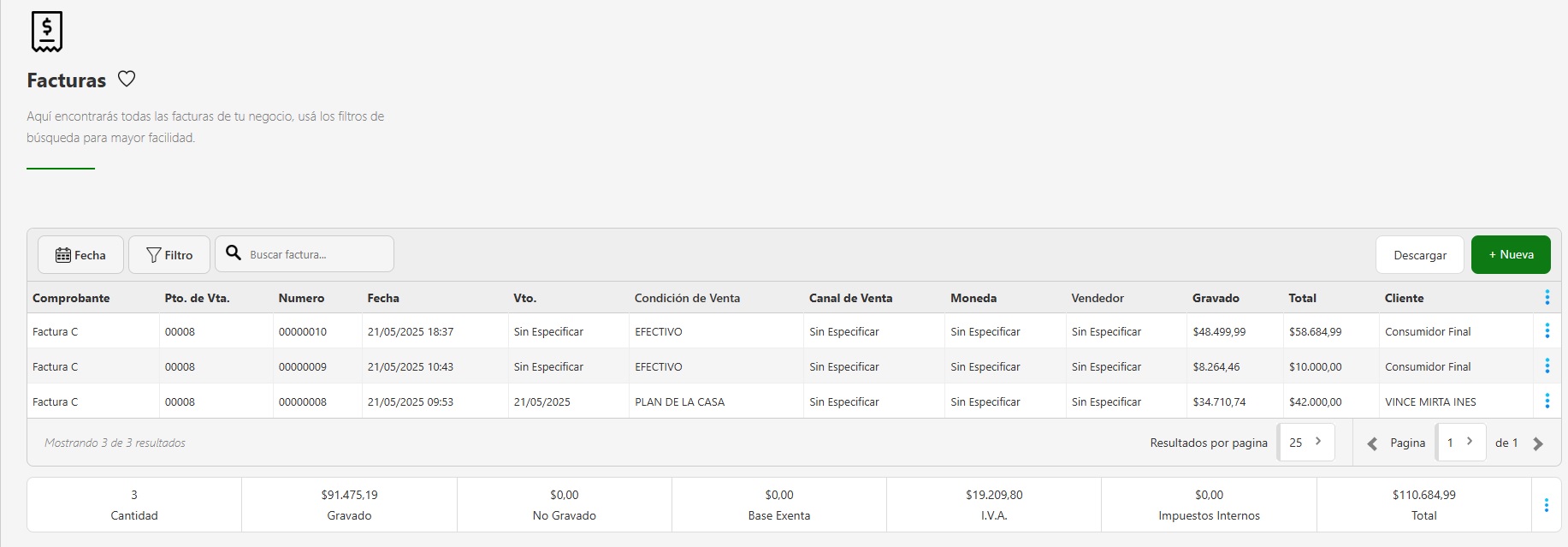Open three-dot menu for invoice 00000010
Screen dimensions: 1568x547
click(x=1547, y=330)
